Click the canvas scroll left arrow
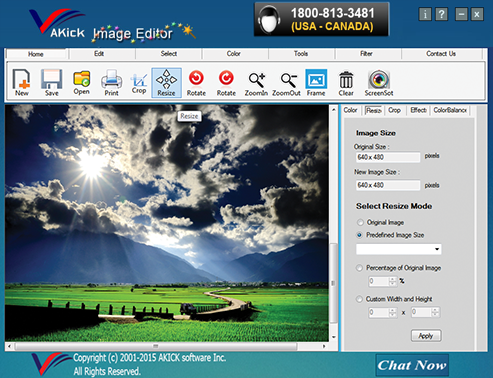Viewport: 493px width, 378px height. tap(9, 346)
